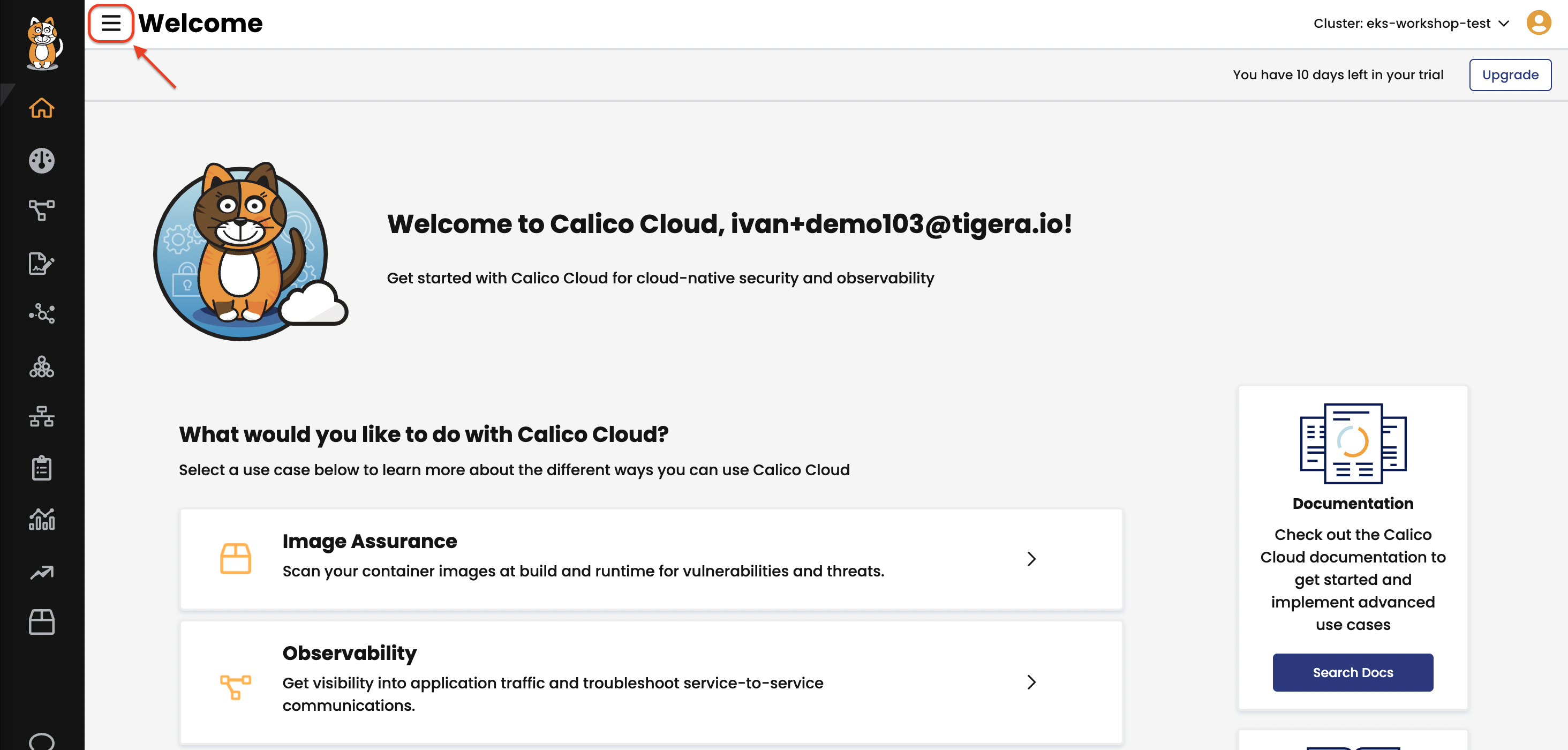Open the trending arrow icon in sidebar
1568x750 pixels.
pos(41,572)
